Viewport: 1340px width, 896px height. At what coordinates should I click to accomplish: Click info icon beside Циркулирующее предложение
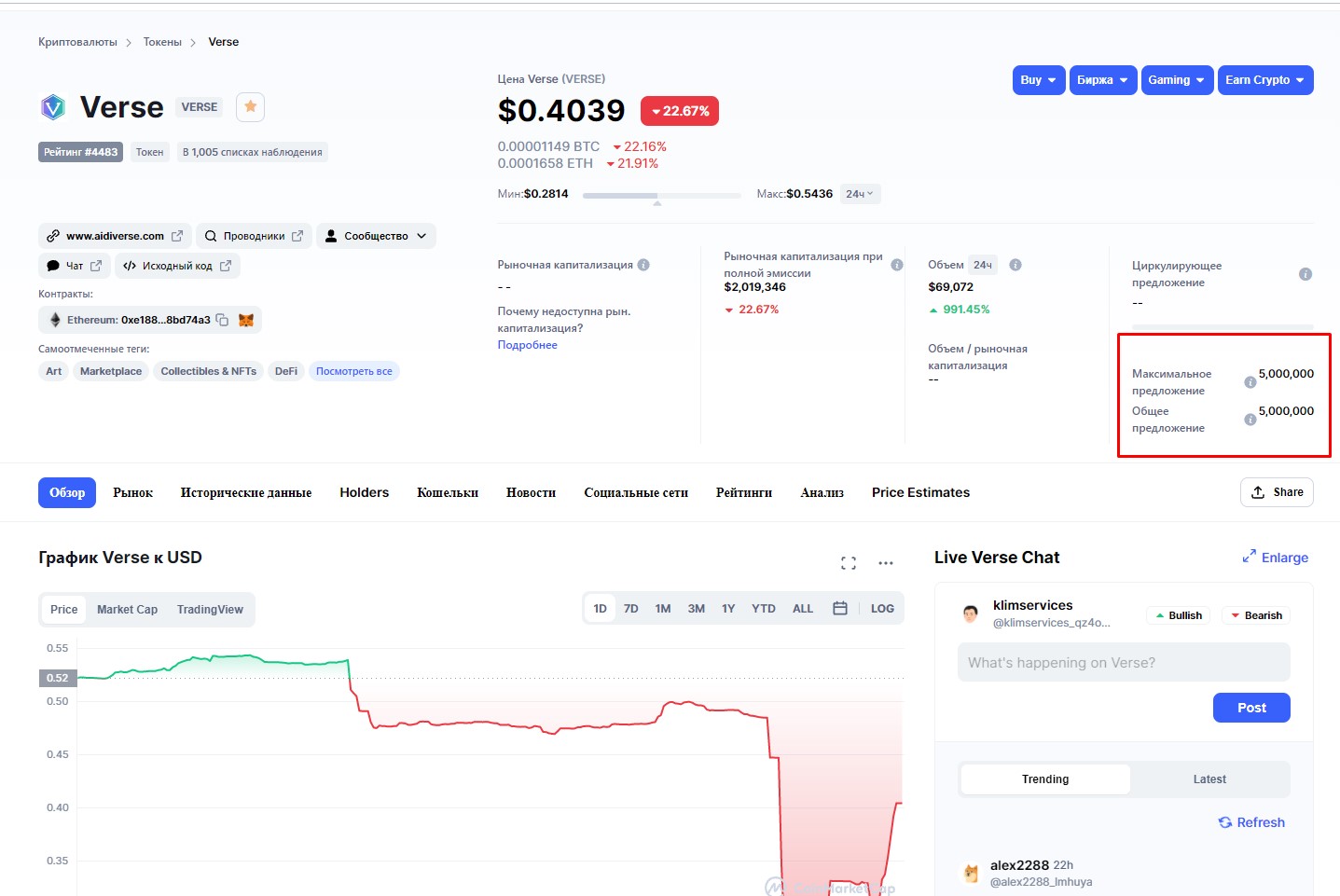click(x=1305, y=274)
